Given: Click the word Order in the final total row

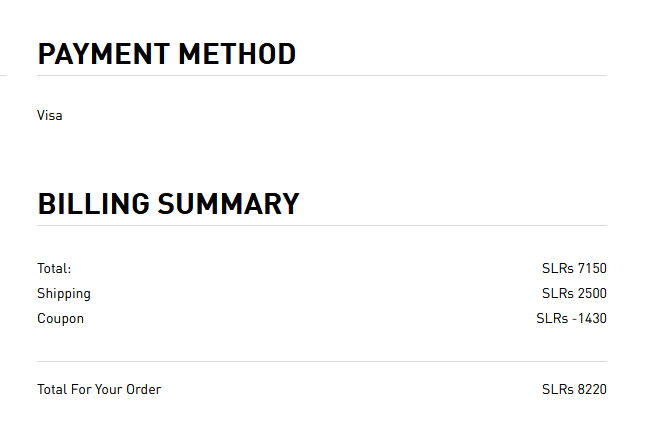Looking at the screenshot, I should pos(143,389).
